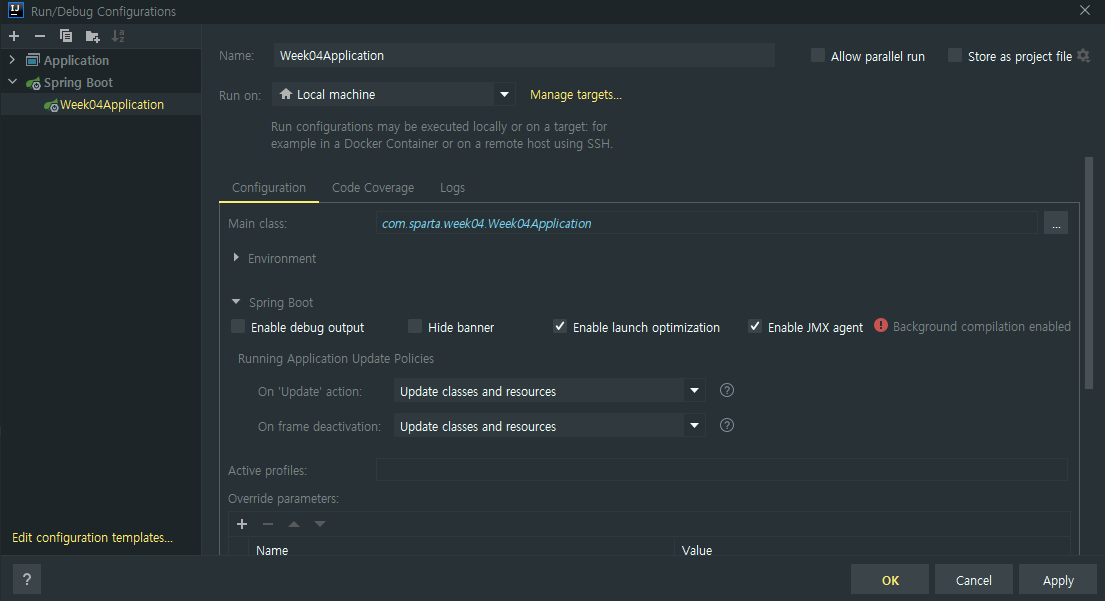Expand the Environment section
The height and width of the screenshot is (601, 1105).
point(237,258)
